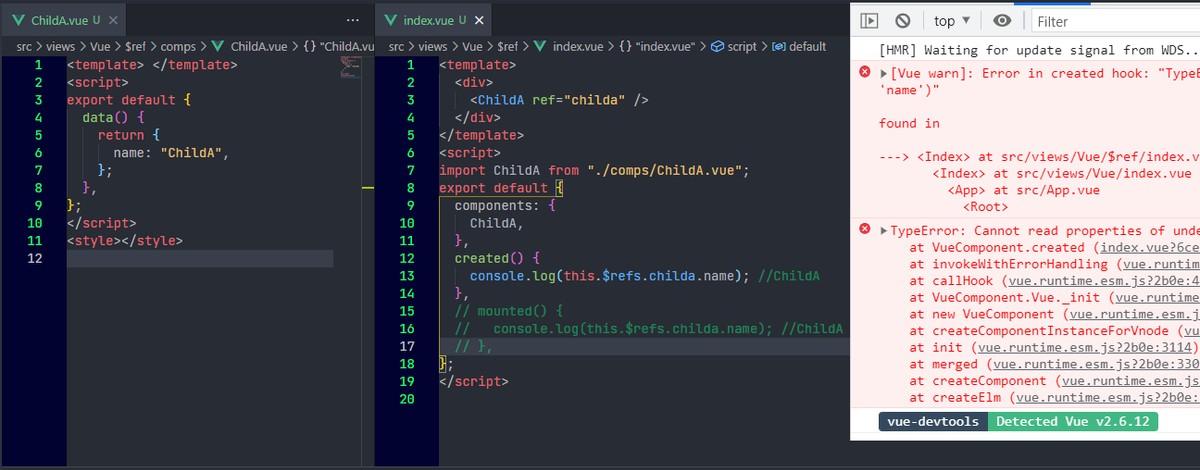Expand the Vue warn error message
This screenshot has width=1200, height=470.
point(883,73)
